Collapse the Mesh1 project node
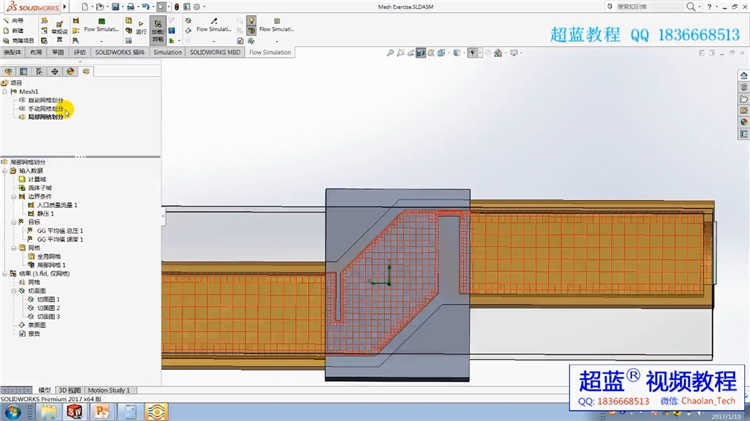The height and width of the screenshot is (421, 750). pos(5,91)
